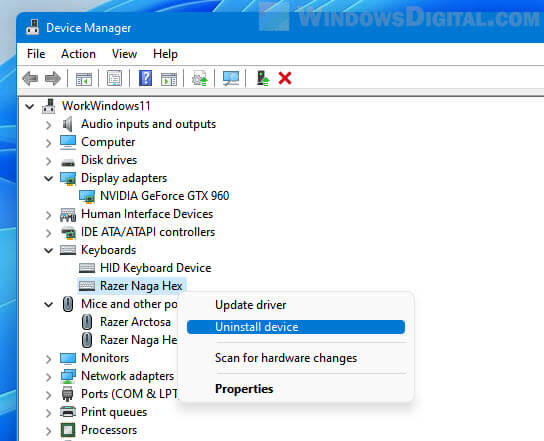Click the Network adapters category icon
This screenshot has height=441, width=544.
coord(68,376)
